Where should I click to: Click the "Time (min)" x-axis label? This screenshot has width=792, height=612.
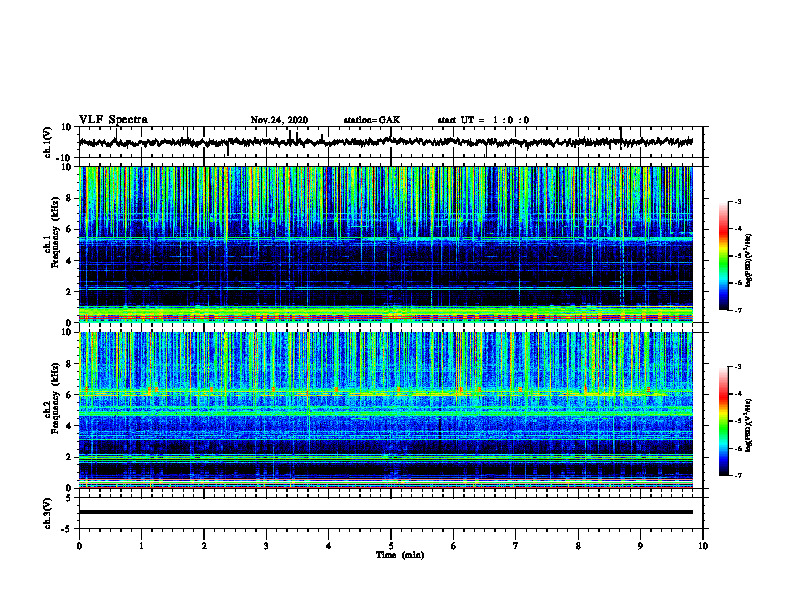pos(400,555)
